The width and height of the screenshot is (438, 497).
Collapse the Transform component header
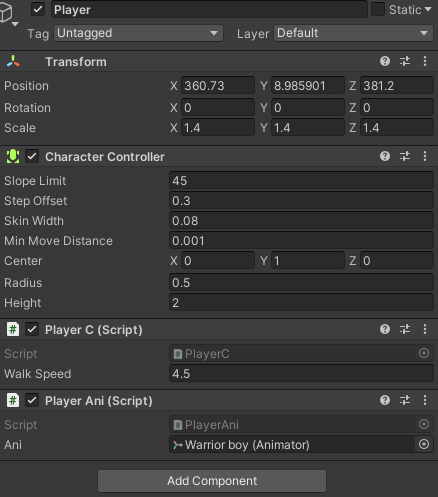tap(76, 62)
